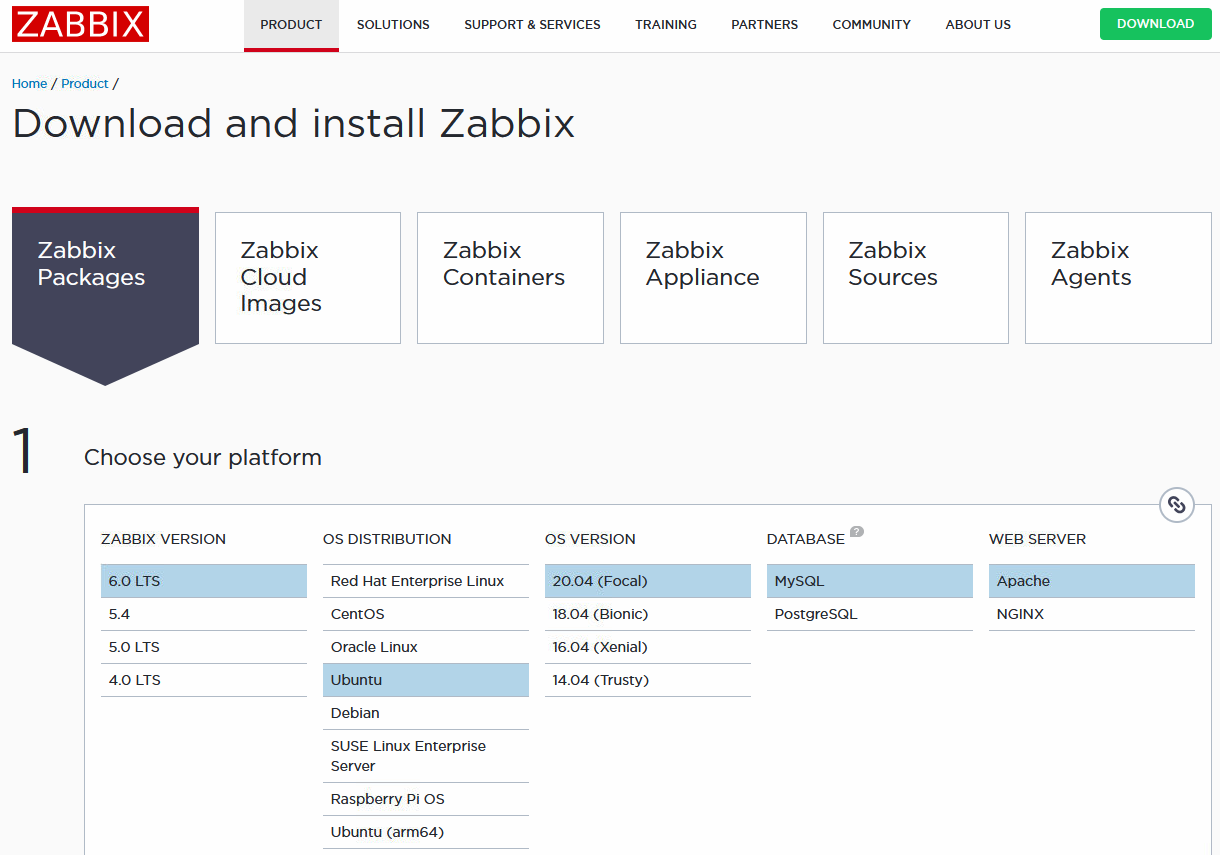The image size is (1220, 855).
Task: Choose PostgreSQL as the database
Action: point(869,613)
